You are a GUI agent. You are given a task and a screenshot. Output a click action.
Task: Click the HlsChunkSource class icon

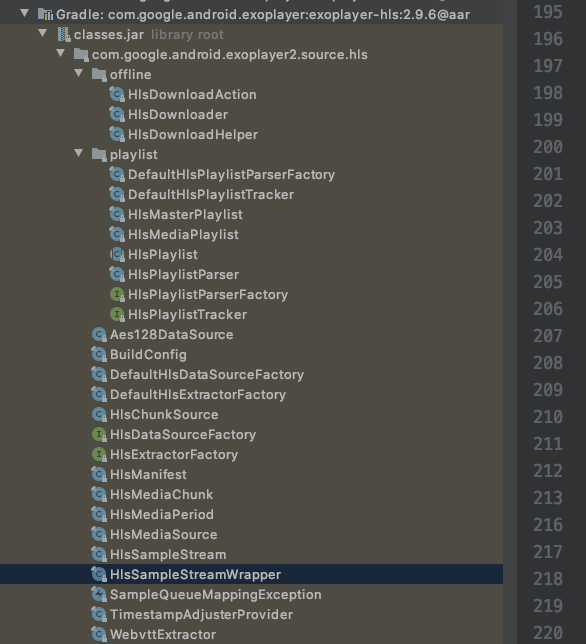click(99, 415)
